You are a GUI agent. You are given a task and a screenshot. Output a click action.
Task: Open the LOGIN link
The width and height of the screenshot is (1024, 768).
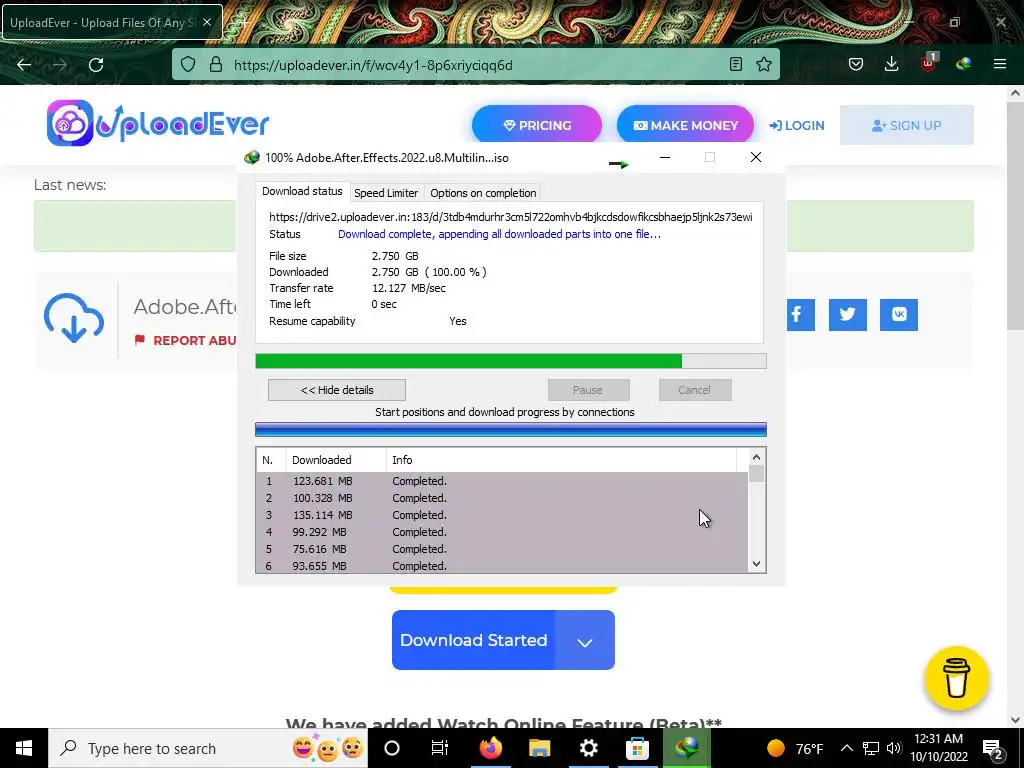tap(797, 125)
